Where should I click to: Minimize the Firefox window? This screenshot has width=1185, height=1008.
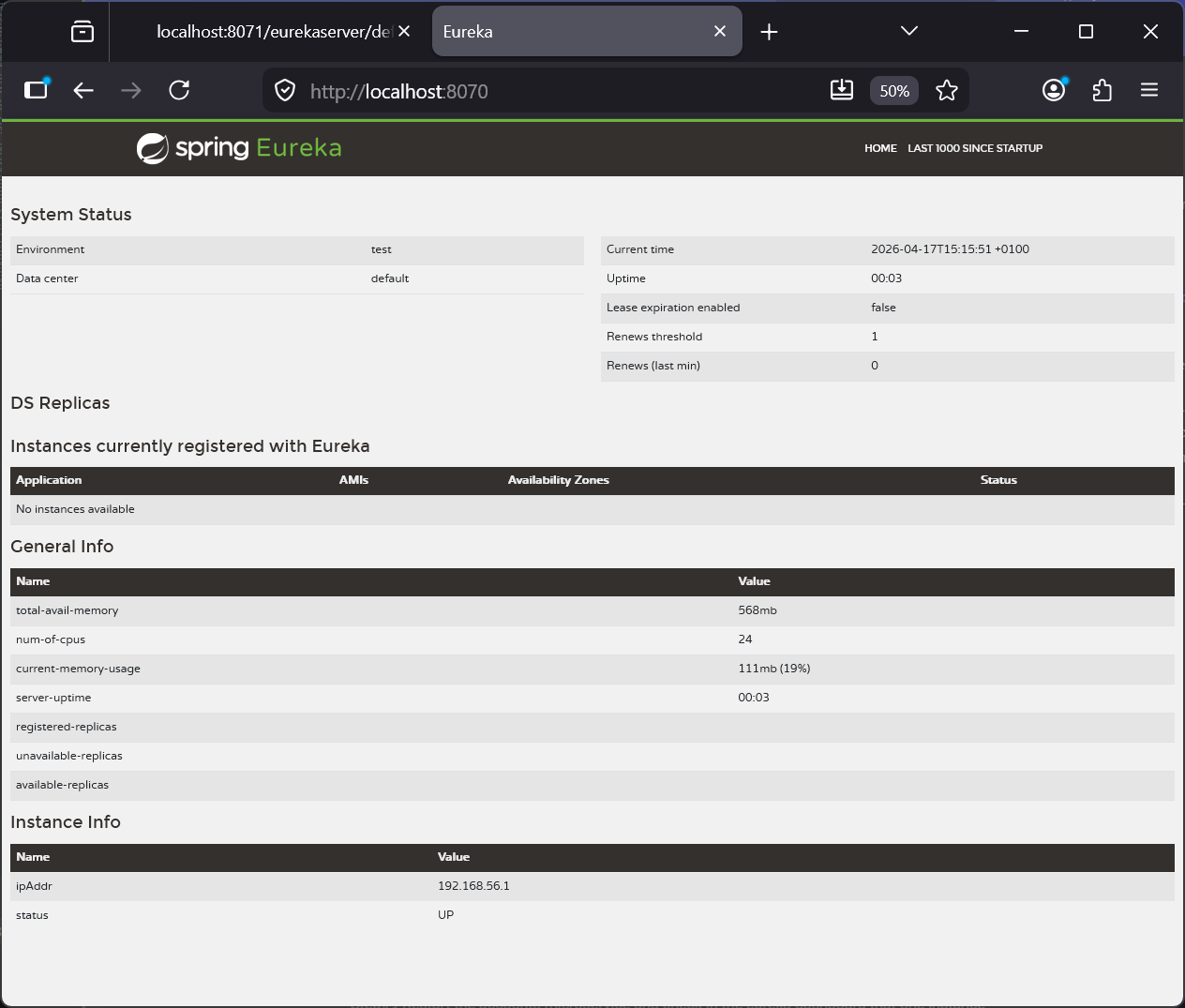(1022, 31)
